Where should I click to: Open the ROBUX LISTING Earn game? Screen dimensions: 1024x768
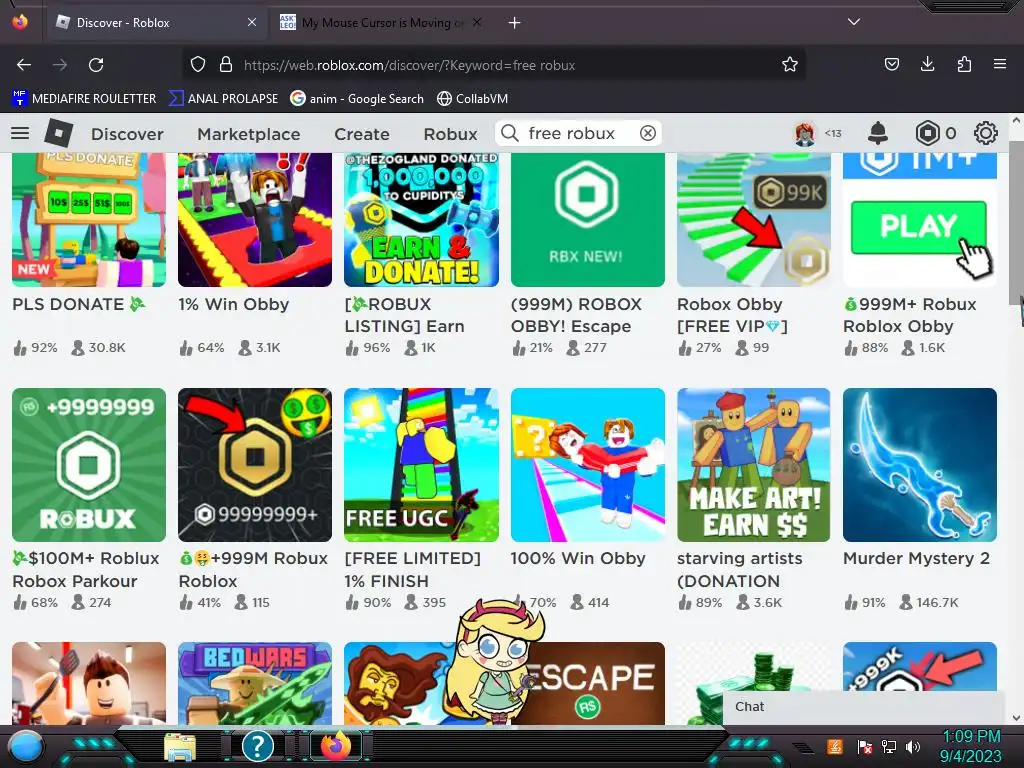pos(421,219)
